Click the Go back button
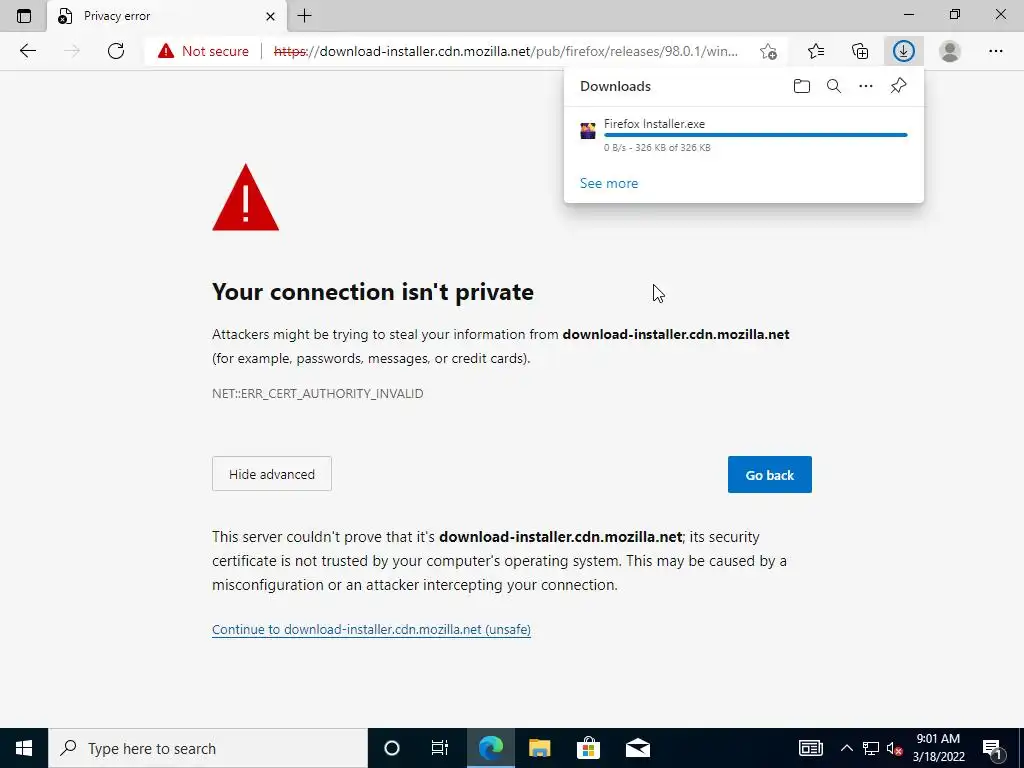 [769, 475]
